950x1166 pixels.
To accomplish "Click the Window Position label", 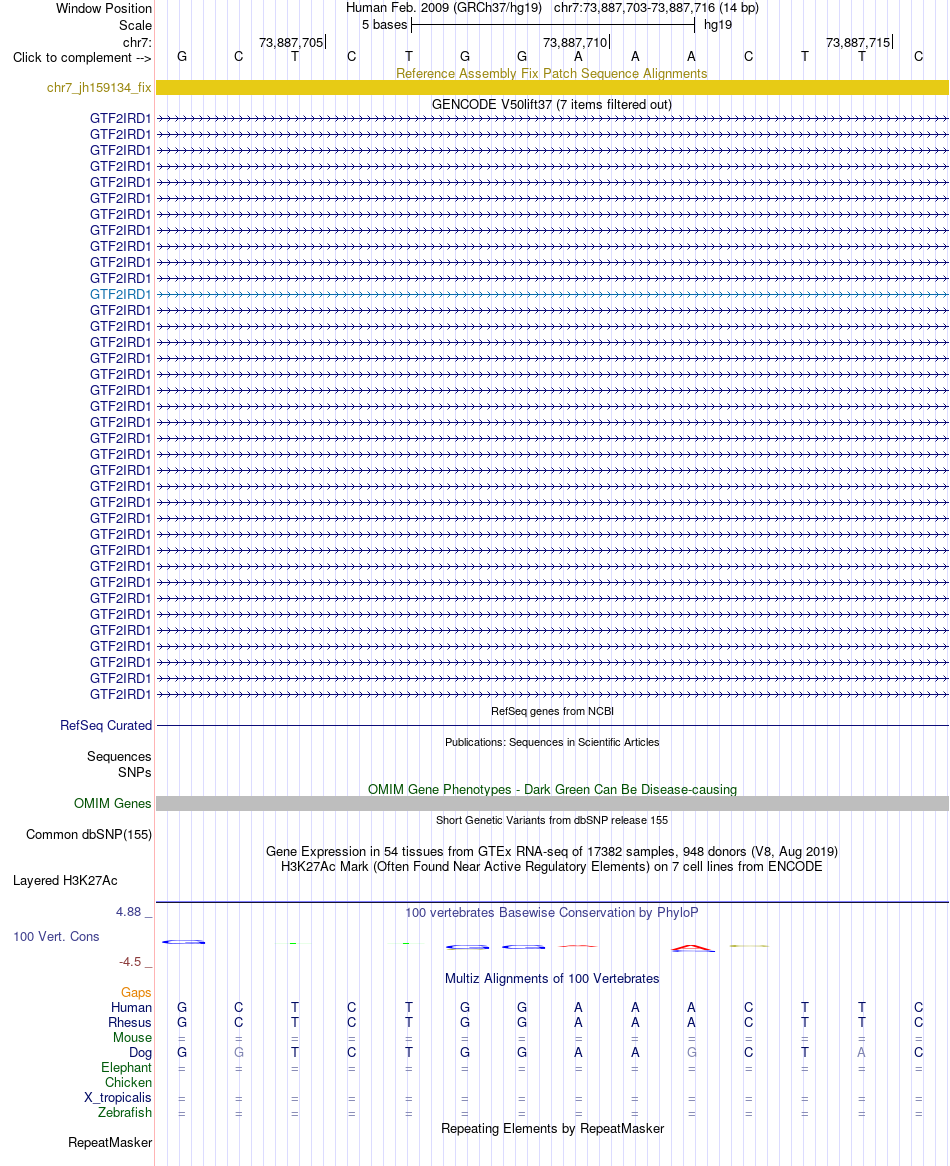I will [x=104, y=9].
